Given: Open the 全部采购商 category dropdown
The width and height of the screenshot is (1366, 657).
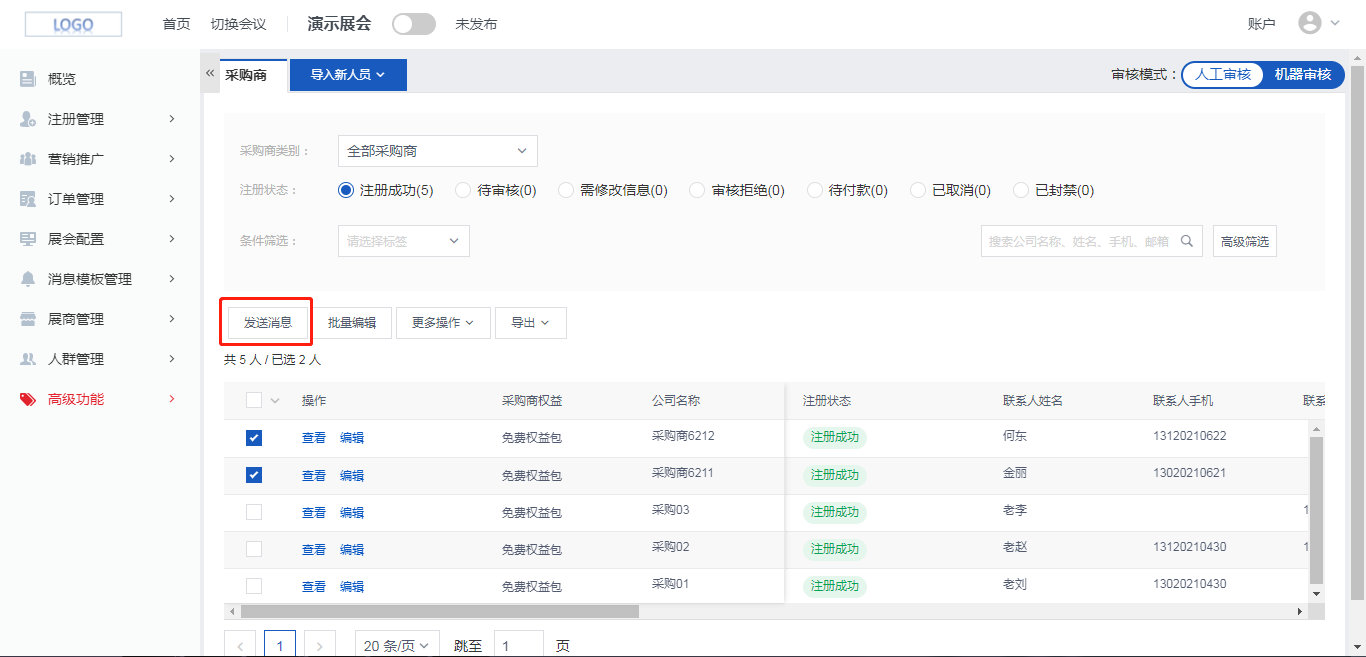Looking at the screenshot, I should 438,151.
